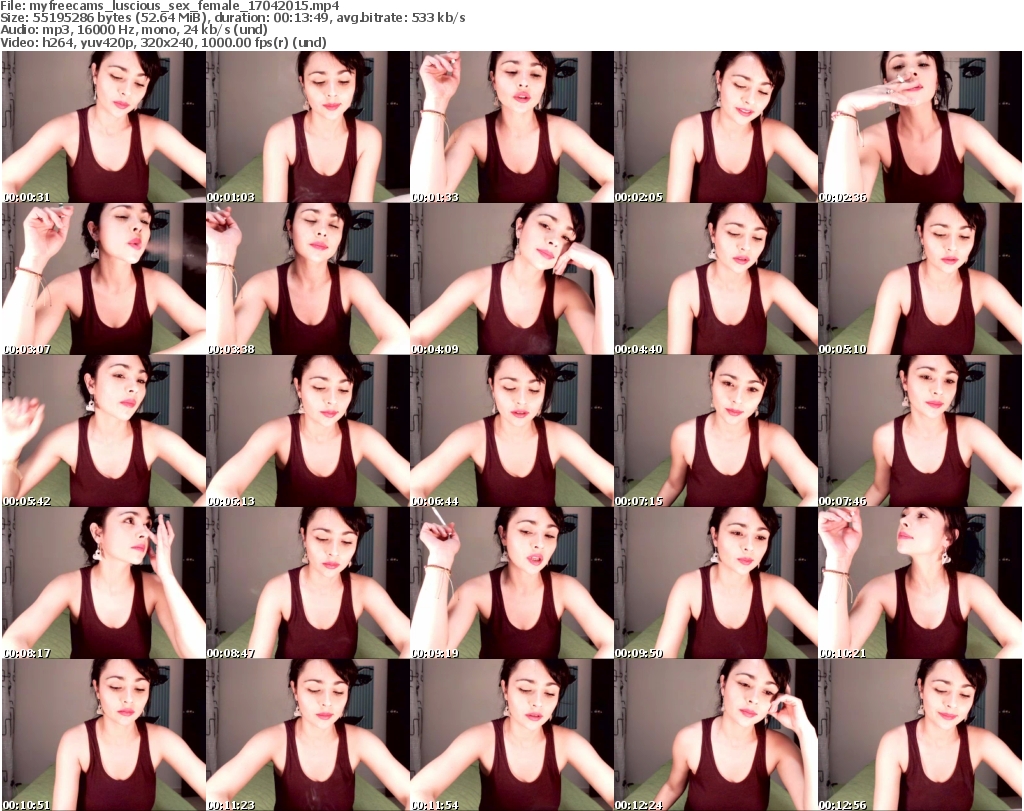Click the Video h264 info line
The height and width of the screenshot is (811, 1024).
pos(163,42)
